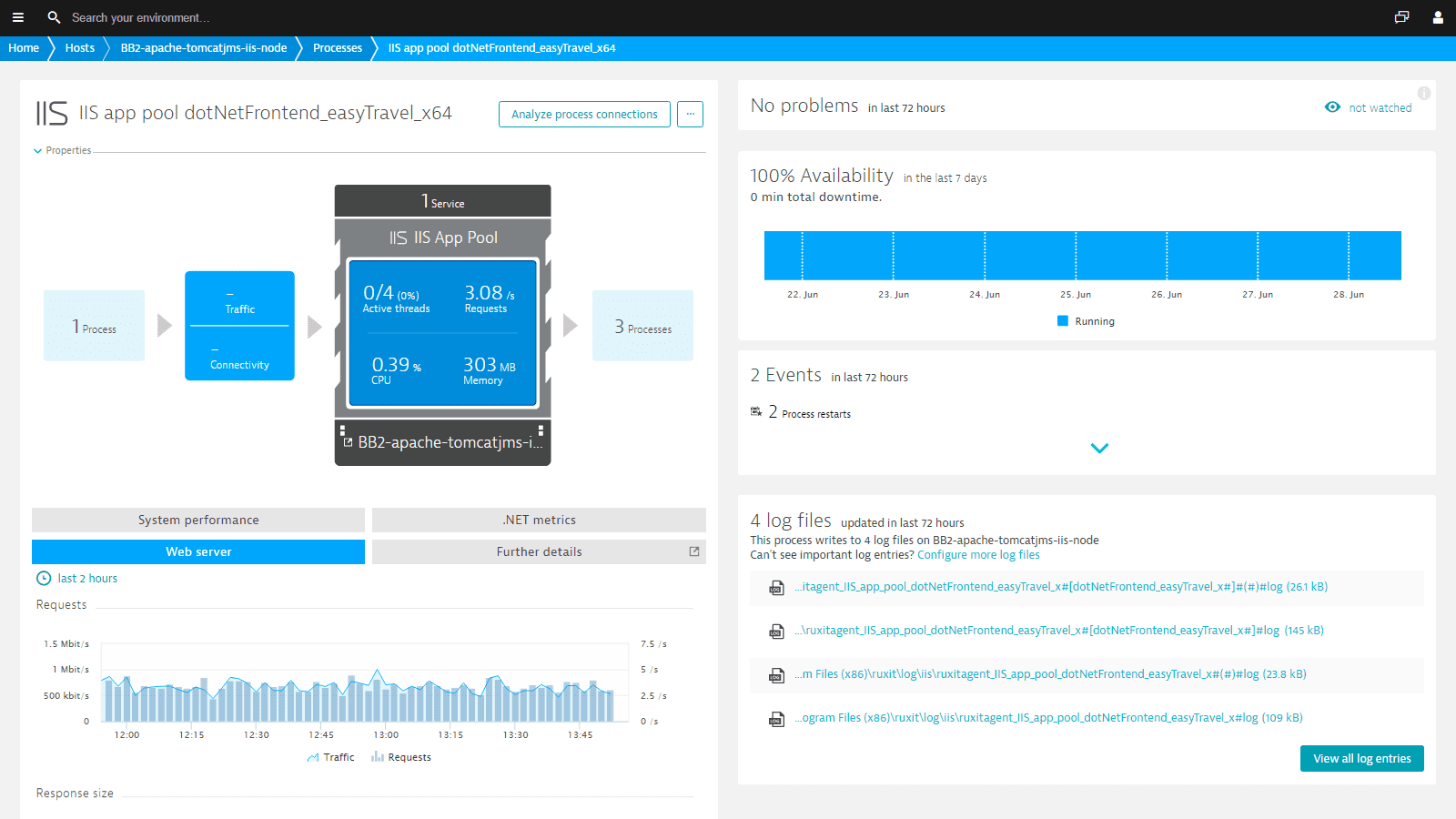The height and width of the screenshot is (819, 1456).
Task: Click the search magnifier icon
Action: (54, 17)
